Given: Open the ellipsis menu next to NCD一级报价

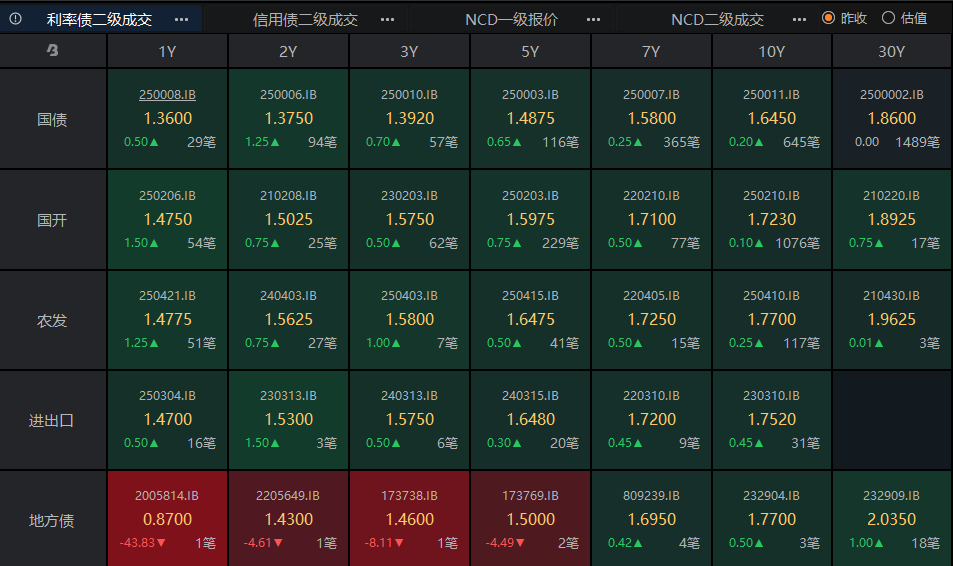Looking at the screenshot, I should [593, 19].
